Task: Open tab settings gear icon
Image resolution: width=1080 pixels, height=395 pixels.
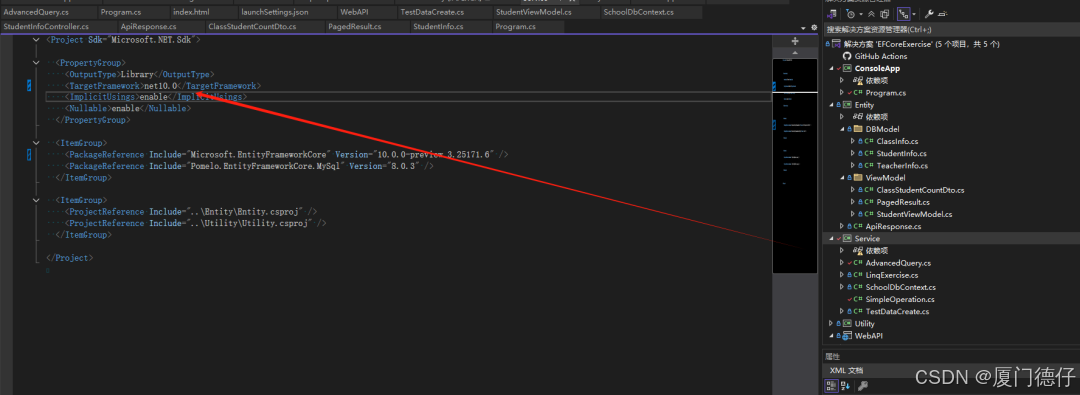Action: tap(813, 28)
